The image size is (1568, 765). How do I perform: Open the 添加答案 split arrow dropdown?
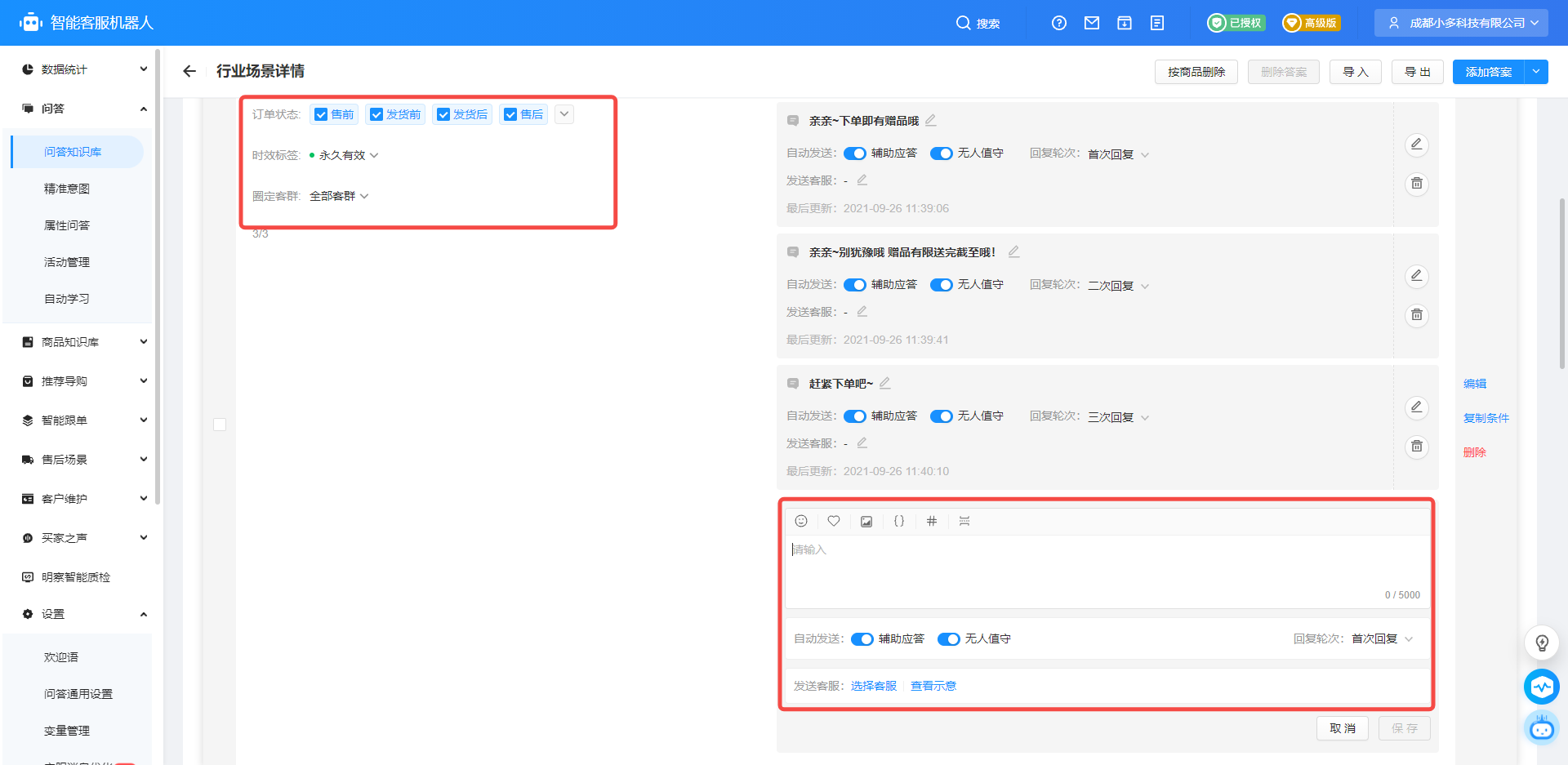(1536, 72)
